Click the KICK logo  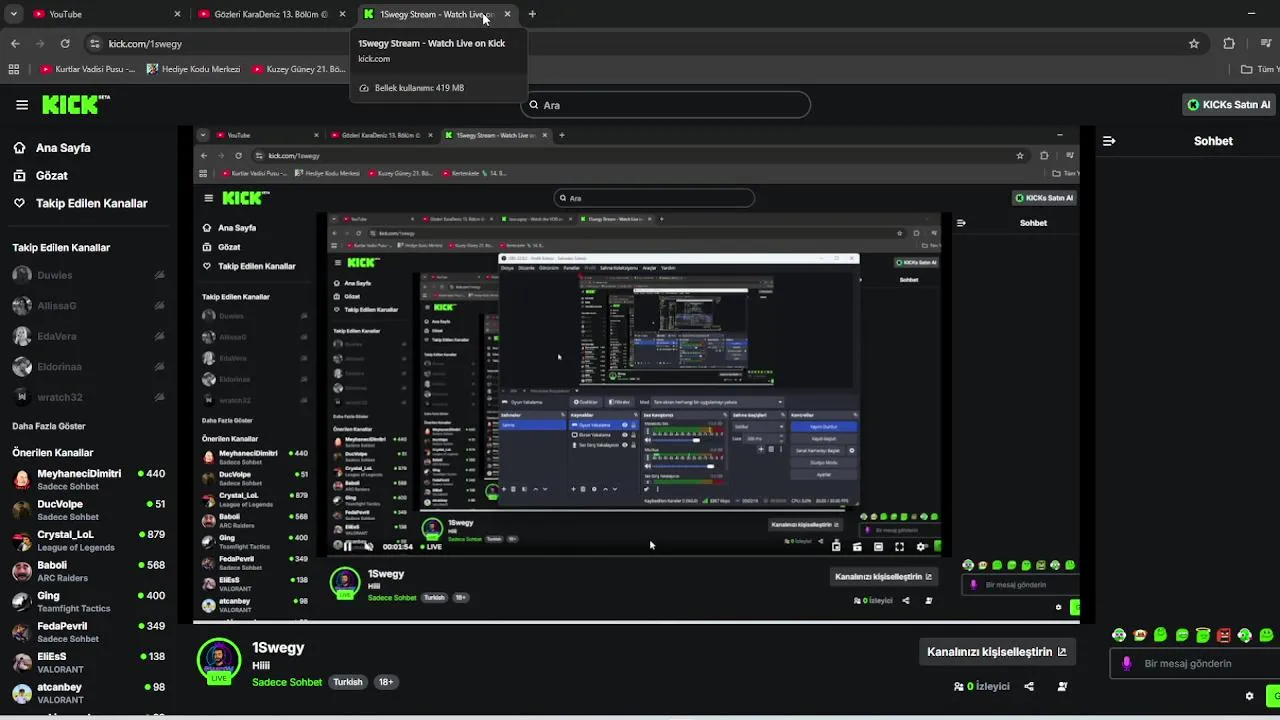pos(75,104)
